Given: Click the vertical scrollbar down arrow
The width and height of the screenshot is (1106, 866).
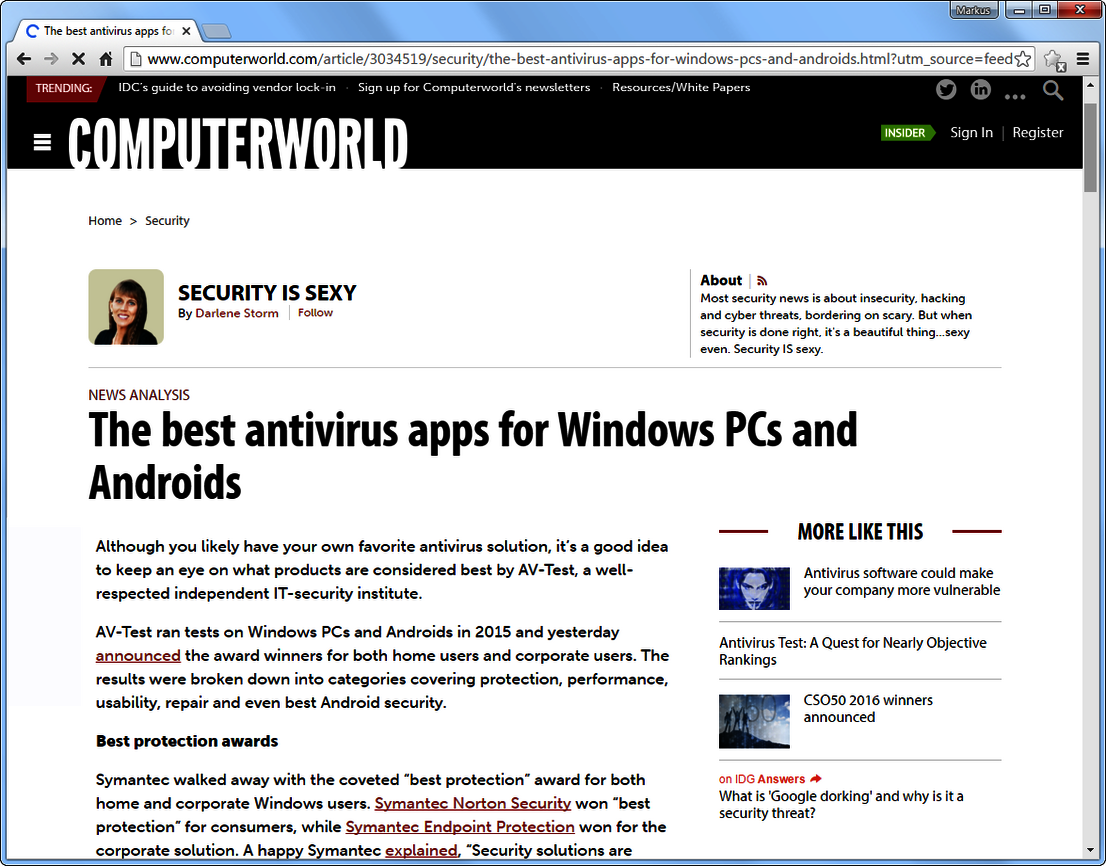Looking at the screenshot, I should point(1090,850).
